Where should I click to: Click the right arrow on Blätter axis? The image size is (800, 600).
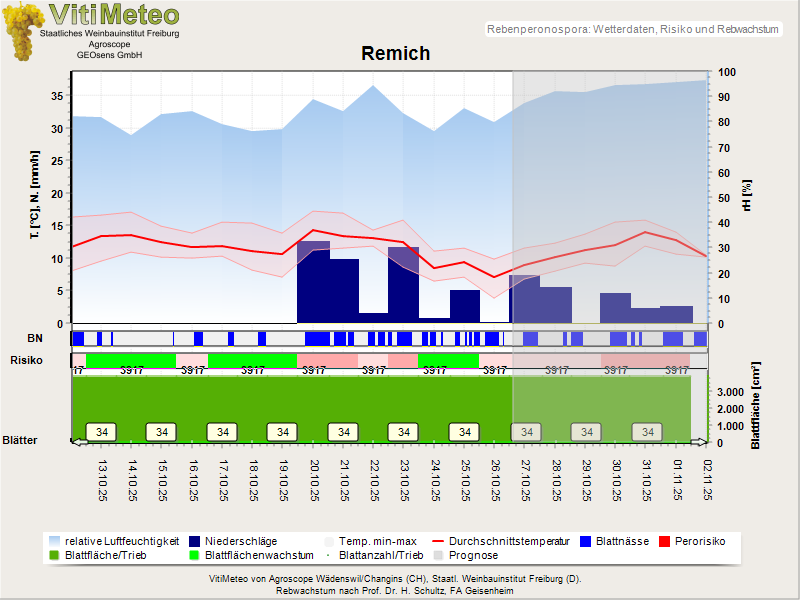pyautogui.click(x=703, y=441)
